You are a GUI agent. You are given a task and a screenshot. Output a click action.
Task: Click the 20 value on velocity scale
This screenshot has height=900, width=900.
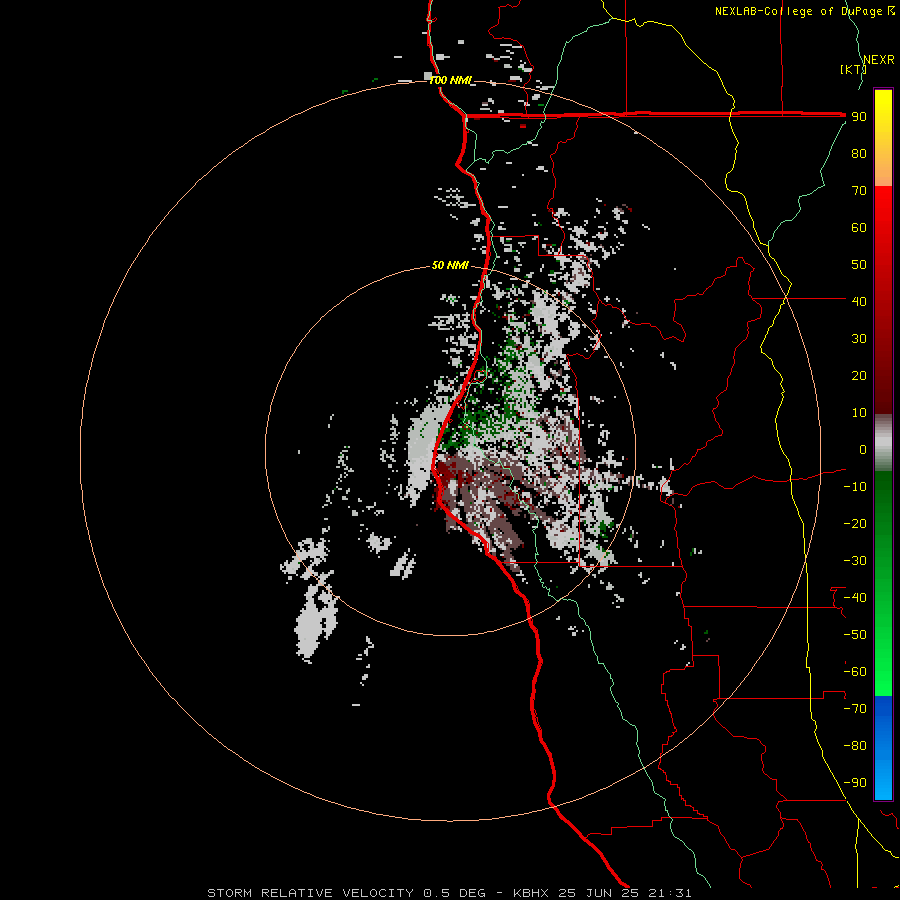click(859, 376)
